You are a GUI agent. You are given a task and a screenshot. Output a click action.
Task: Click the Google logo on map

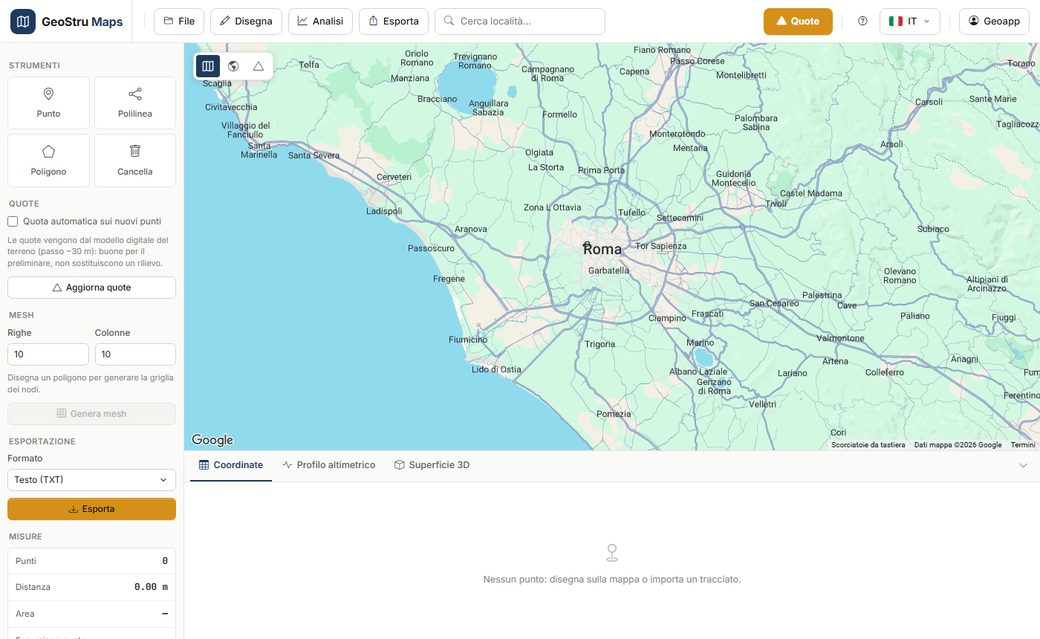[x=212, y=440]
